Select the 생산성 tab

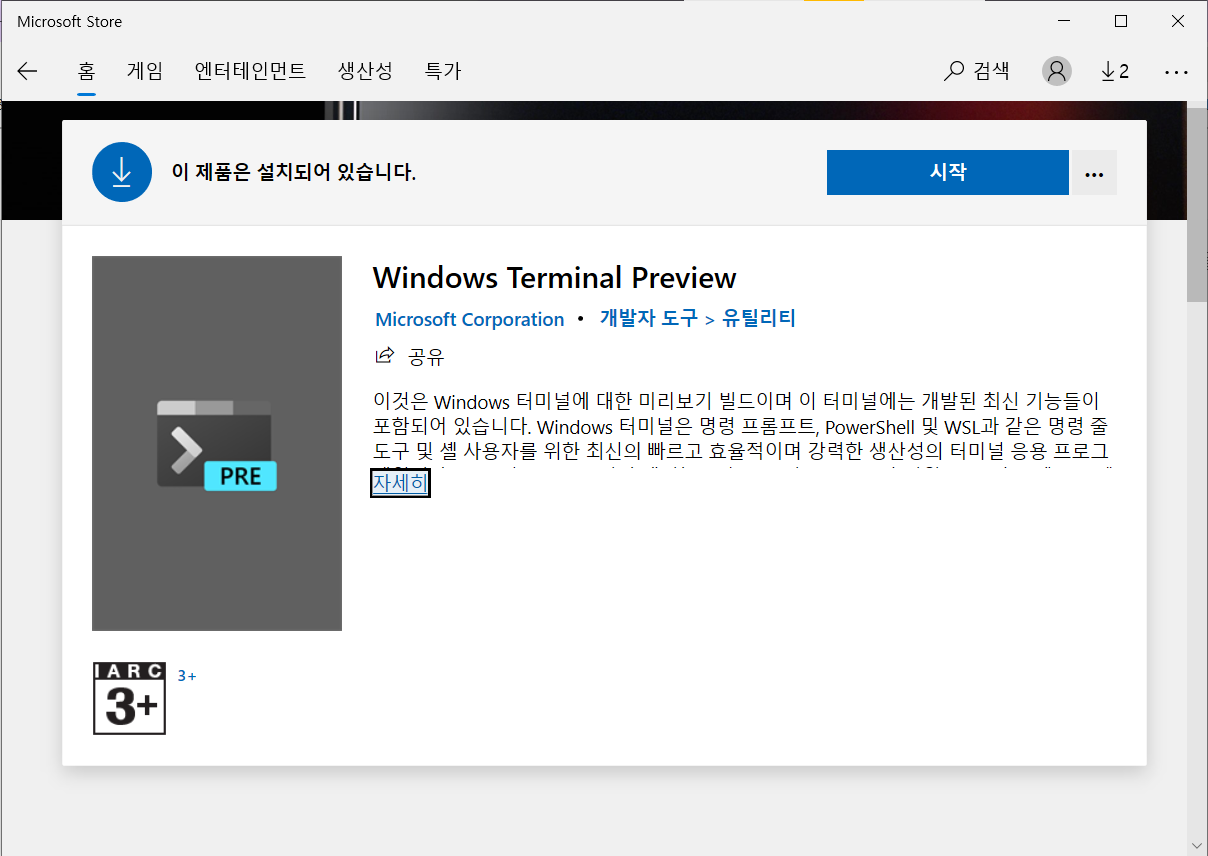point(365,71)
